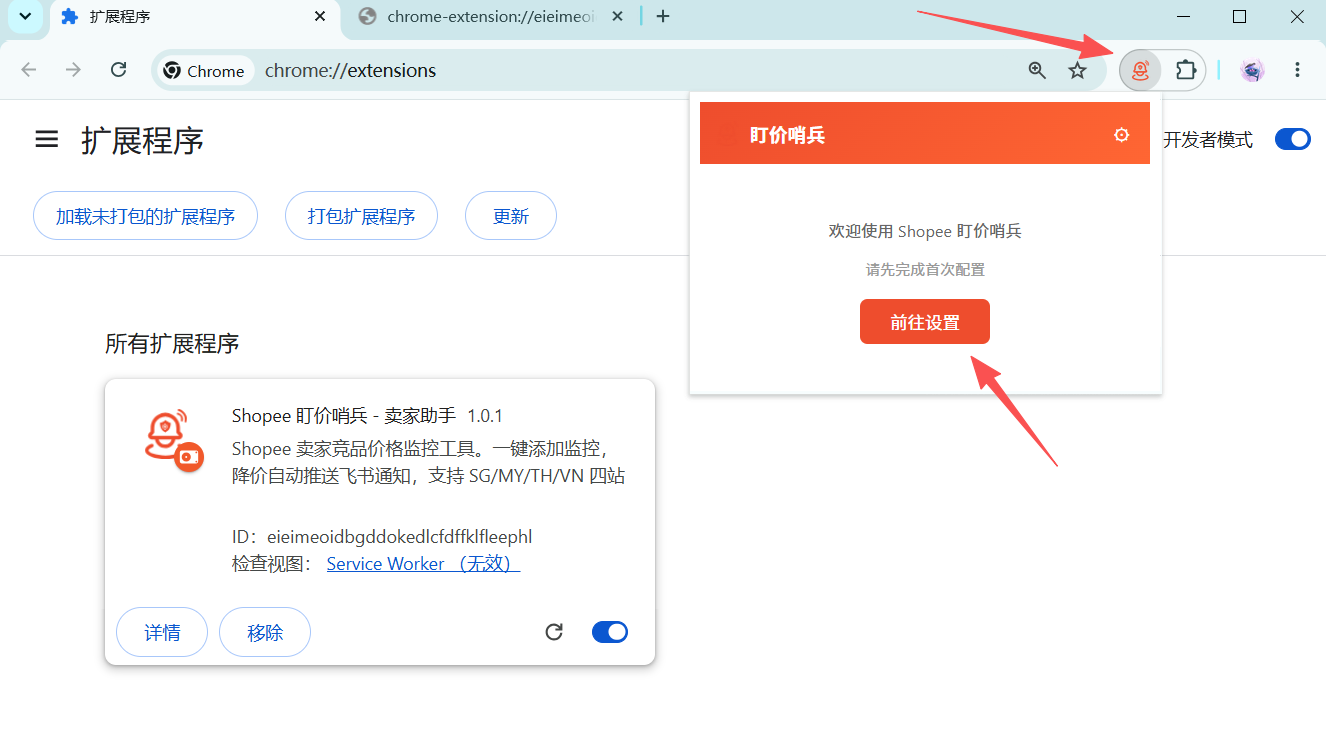Close the Chrome window
Screen dimensions: 1326x751
(1297, 16)
